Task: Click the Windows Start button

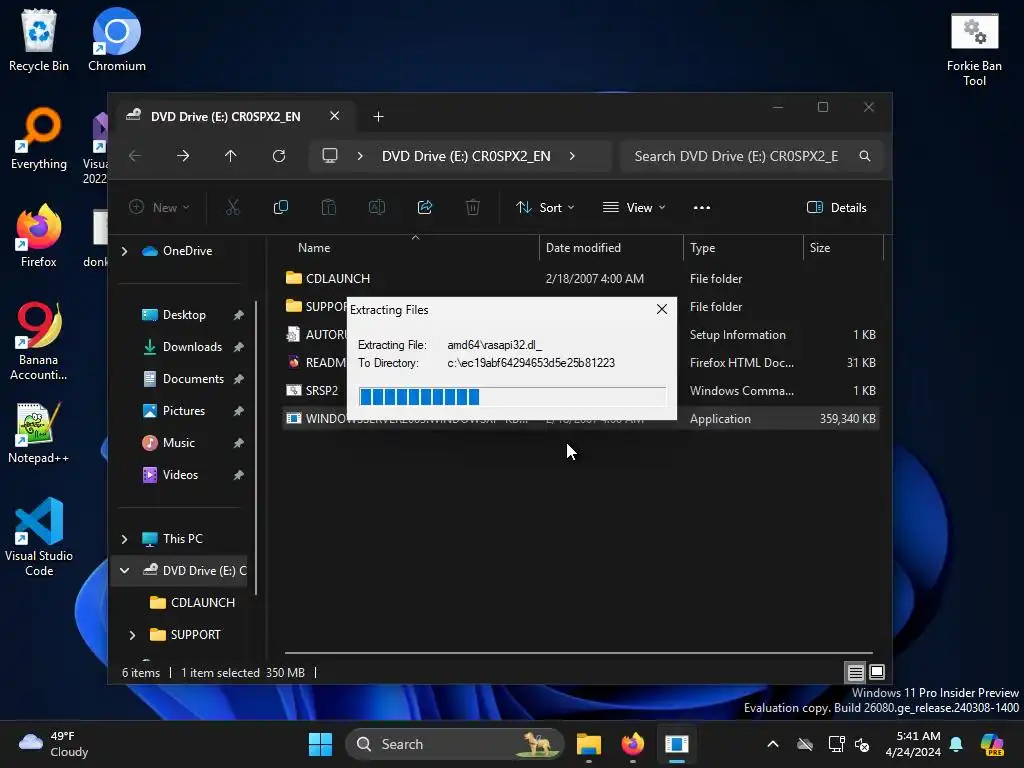Action: click(320, 744)
